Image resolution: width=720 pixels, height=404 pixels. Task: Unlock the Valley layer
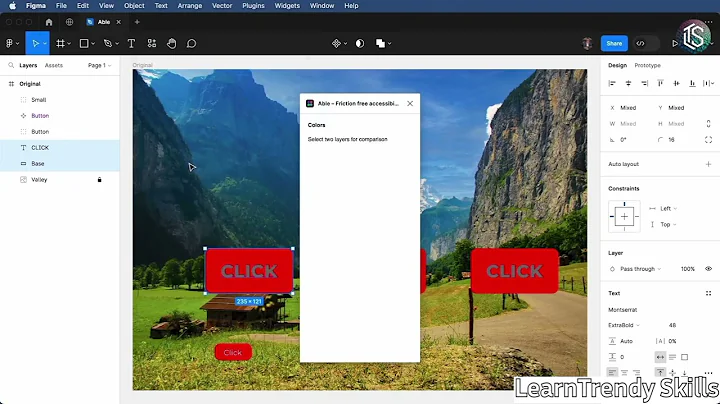[x=99, y=180]
